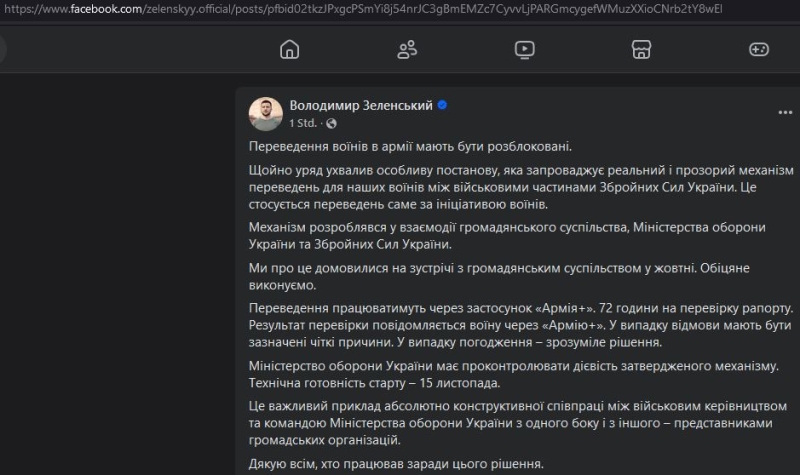Open the Friends icon in top navigation

[407, 49]
